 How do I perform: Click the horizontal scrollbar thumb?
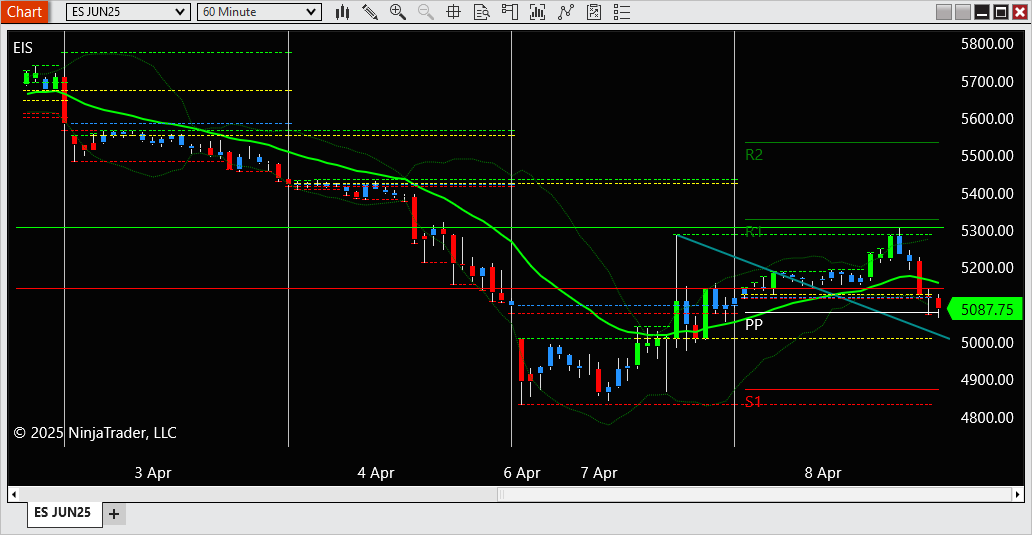tap(754, 494)
